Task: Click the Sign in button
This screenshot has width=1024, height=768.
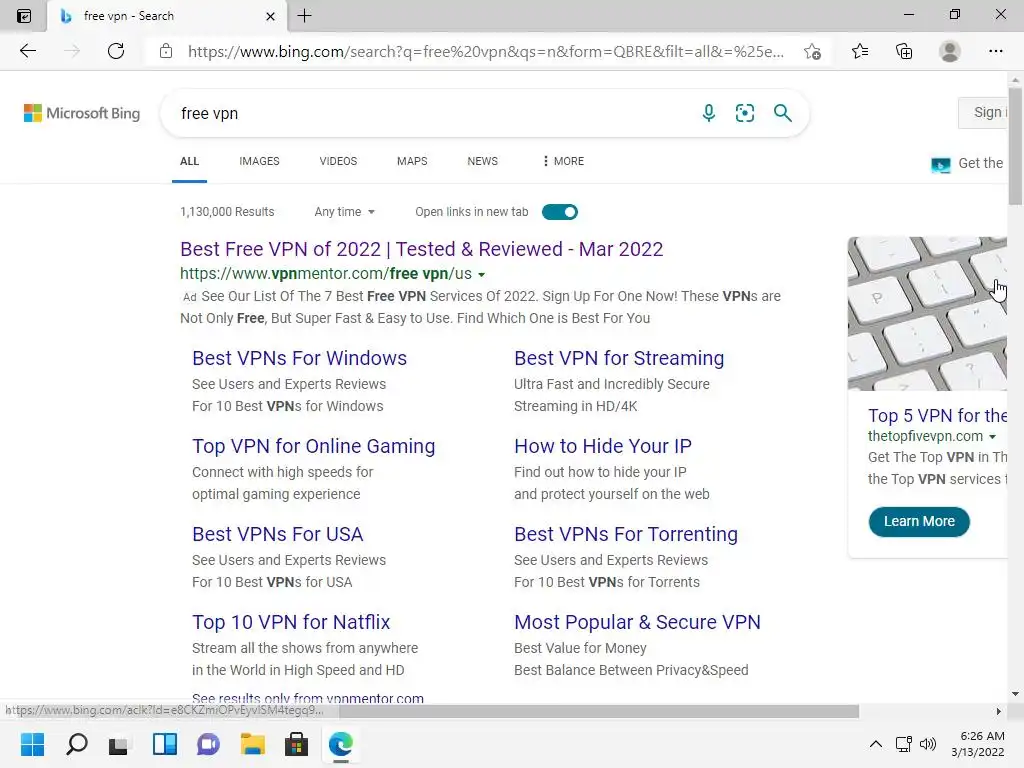Action: click(x=983, y=112)
